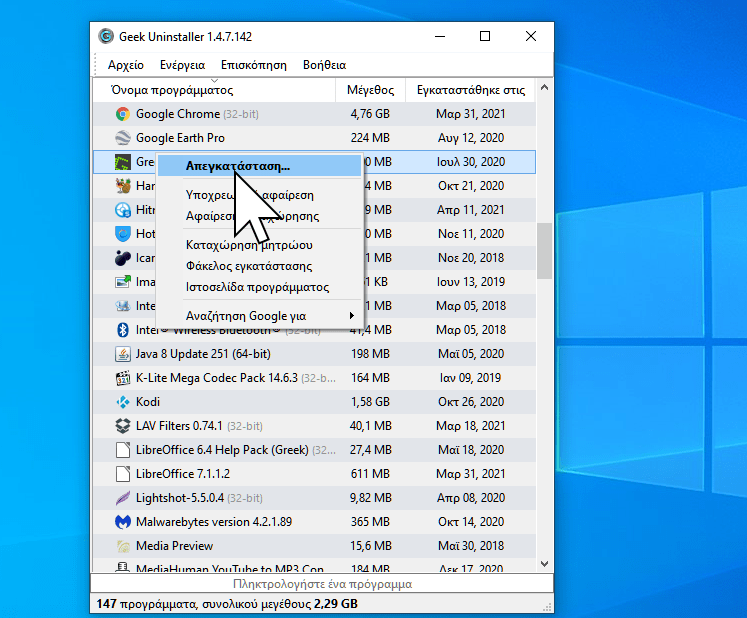Open the Βοήθεια menu
This screenshot has height=618, width=747.
[324, 65]
